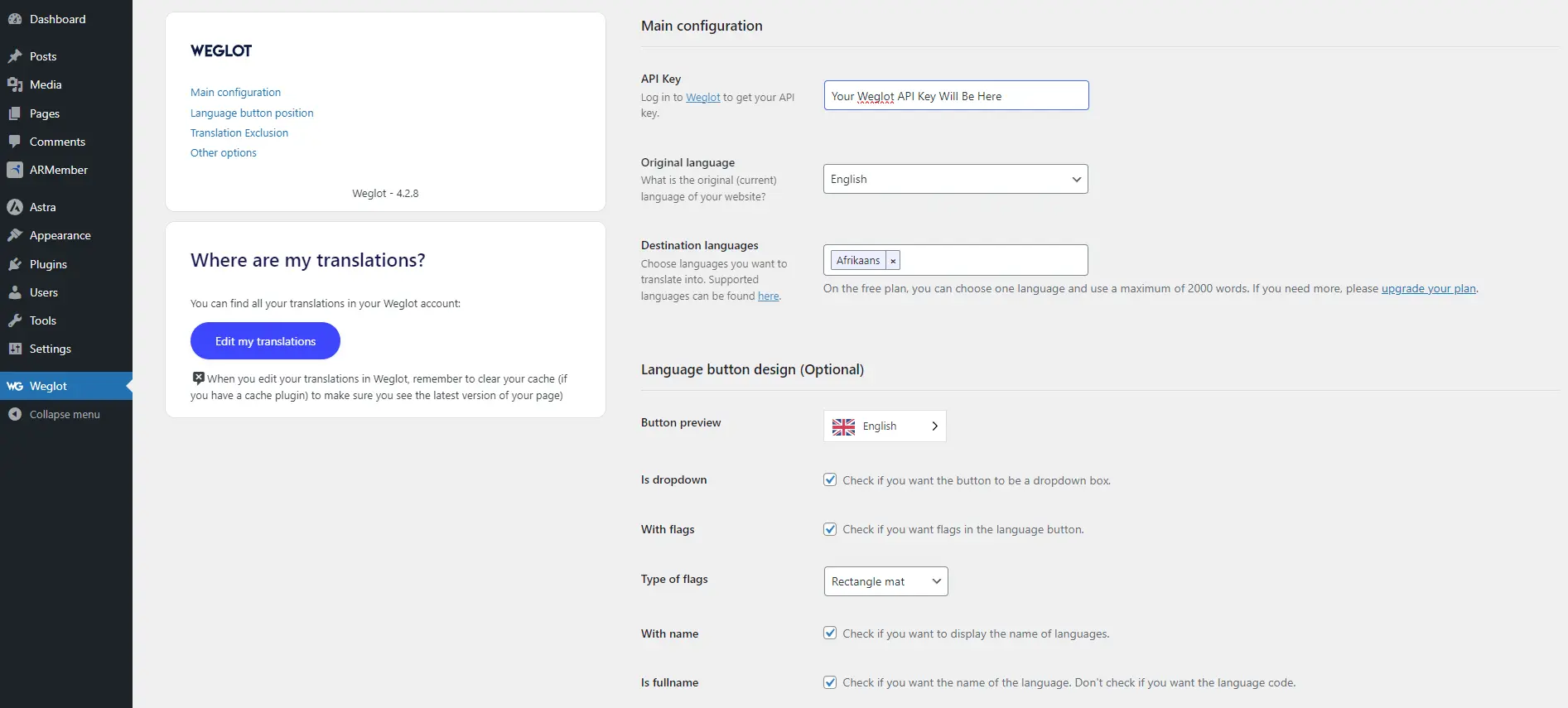The image size is (1568, 708).
Task: Click the Weglot WG logo icon
Action: coord(15,386)
